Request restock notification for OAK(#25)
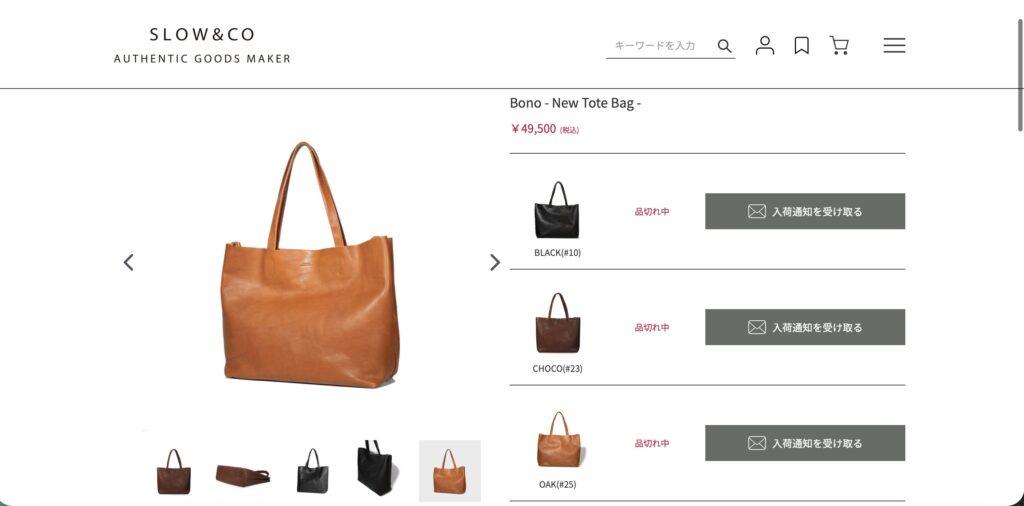1024x506 pixels. click(x=805, y=443)
